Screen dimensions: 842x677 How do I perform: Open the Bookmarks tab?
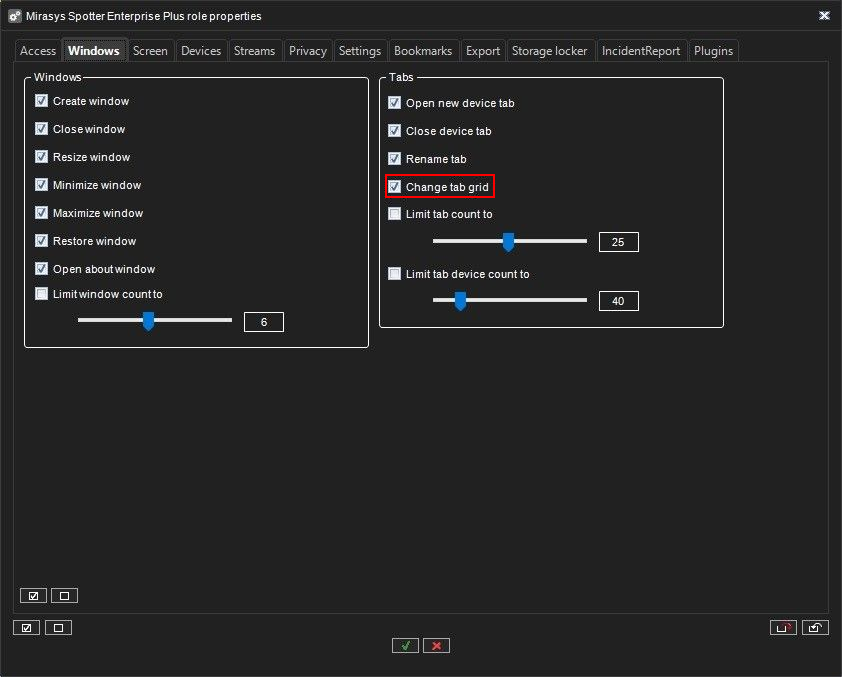[423, 51]
